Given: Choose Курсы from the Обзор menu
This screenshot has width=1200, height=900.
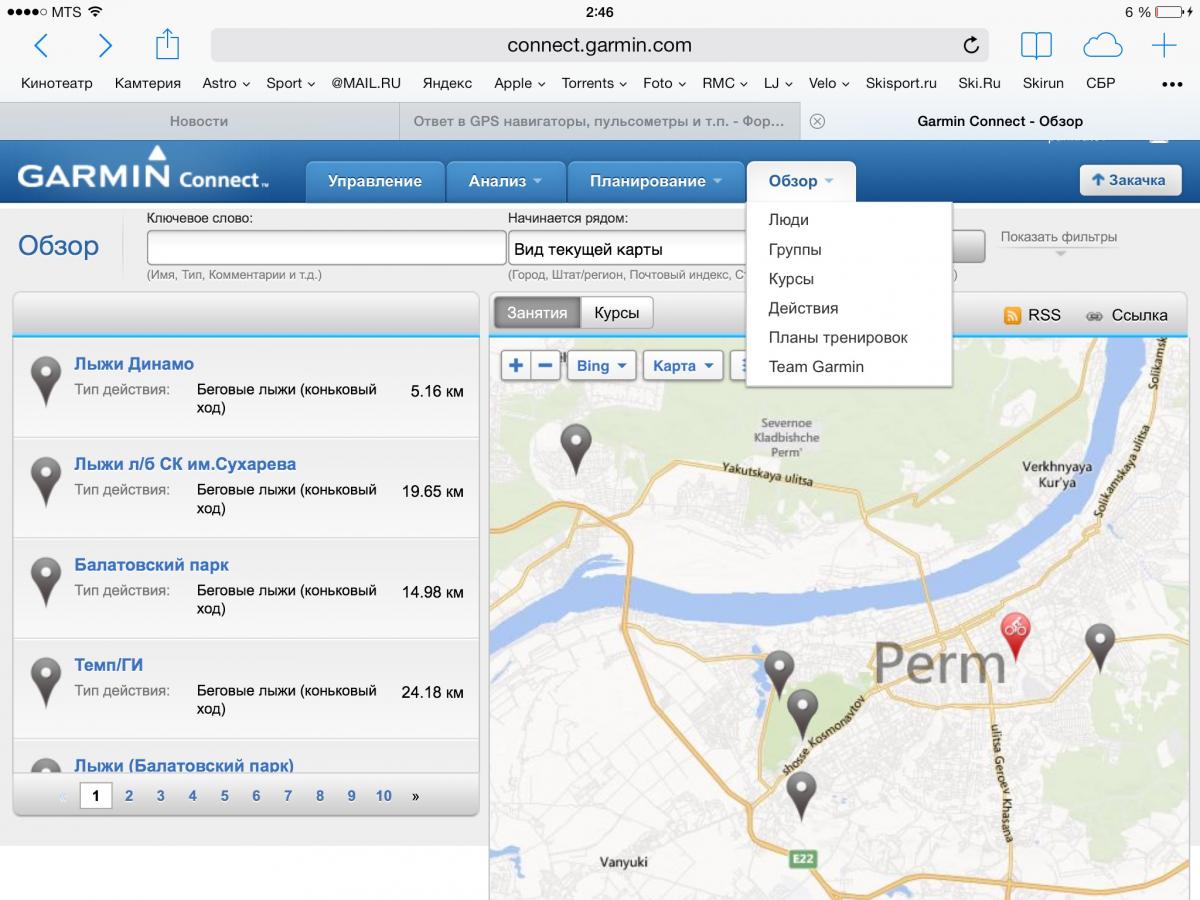Looking at the screenshot, I should click(791, 279).
